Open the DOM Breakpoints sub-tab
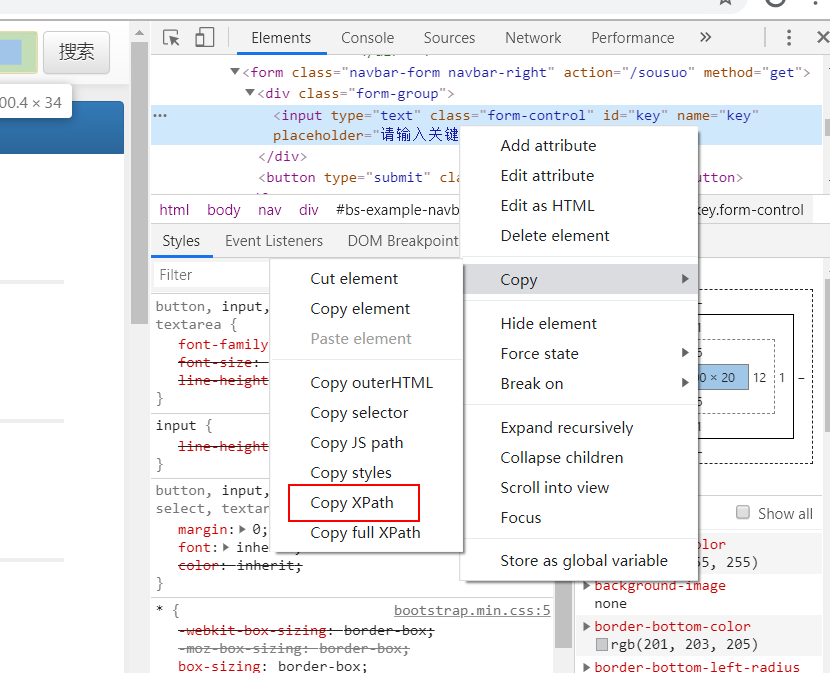Image resolution: width=830 pixels, height=673 pixels. pos(403,241)
